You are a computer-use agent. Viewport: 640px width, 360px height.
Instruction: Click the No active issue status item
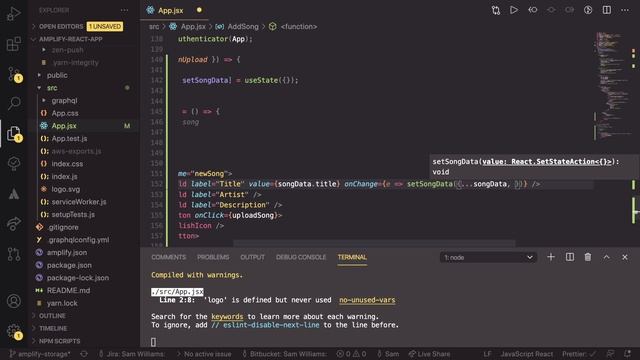pos(204,354)
